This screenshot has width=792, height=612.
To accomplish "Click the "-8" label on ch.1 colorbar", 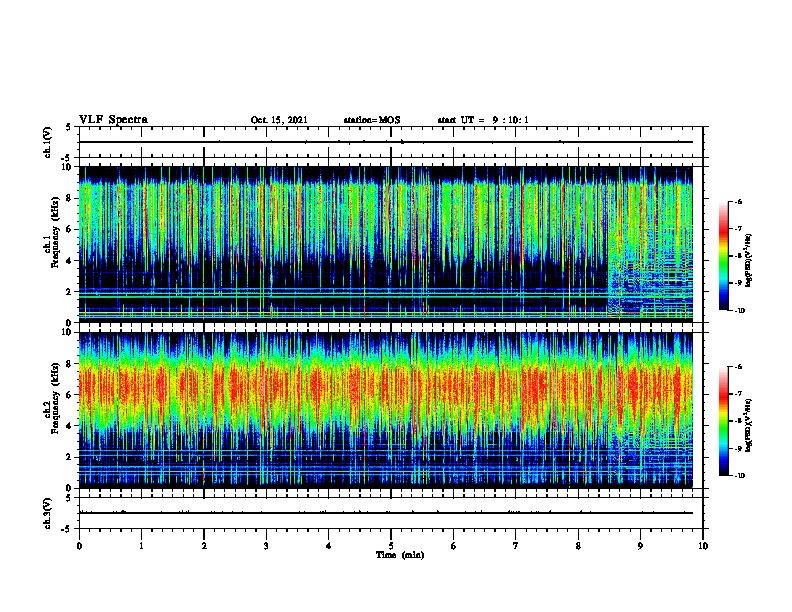I will click(x=738, y=256).
